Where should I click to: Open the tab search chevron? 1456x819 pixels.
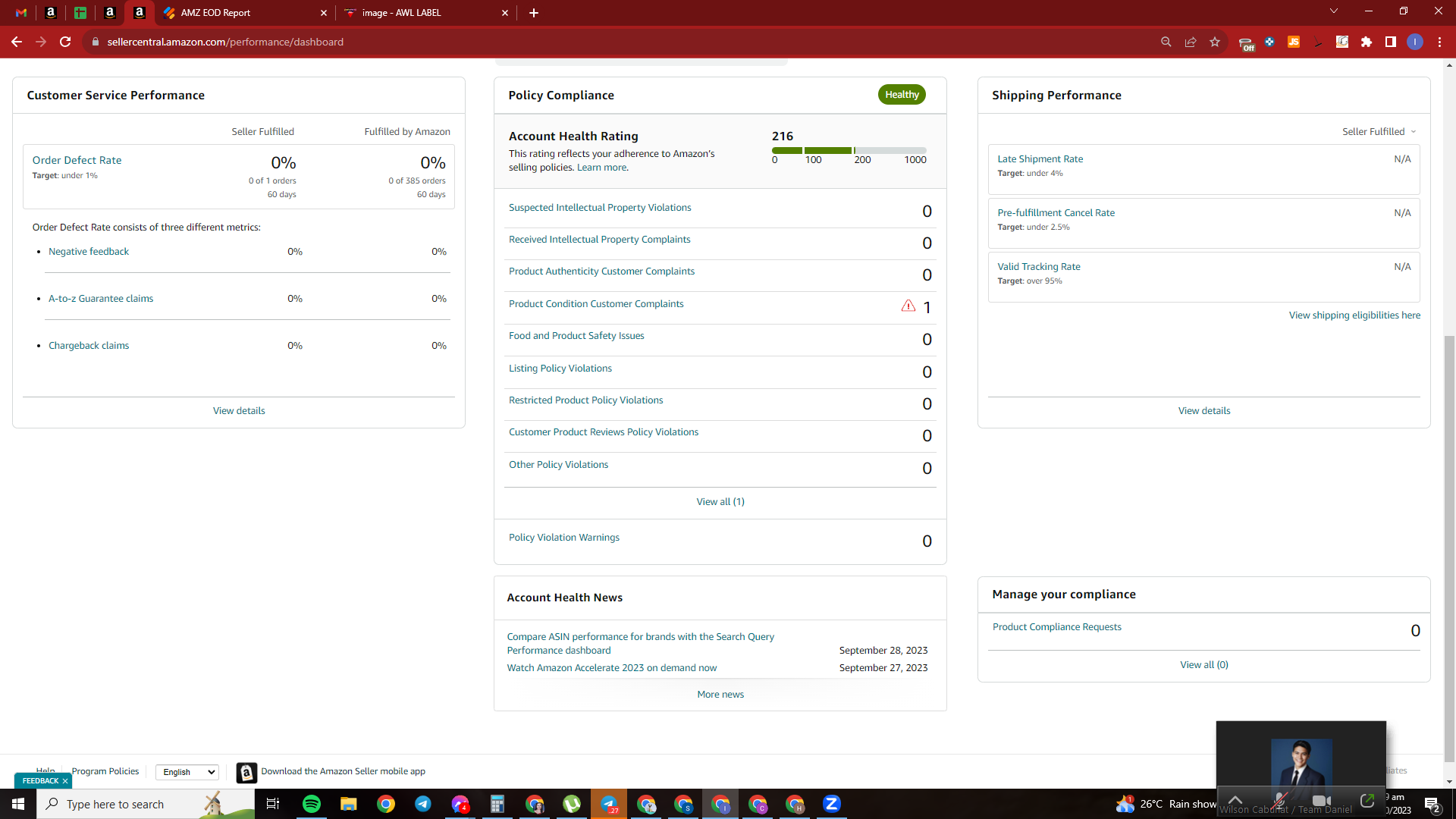(x=1334, y=11)
